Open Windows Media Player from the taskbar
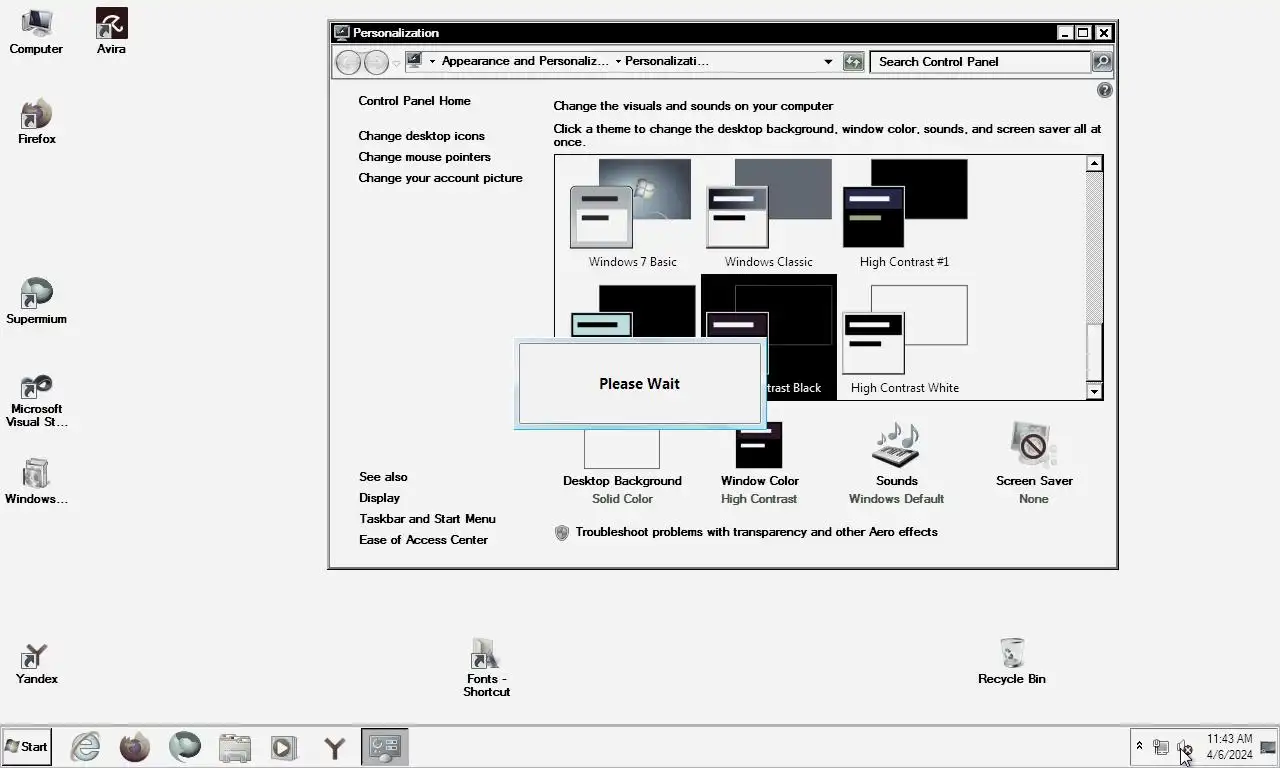This screenshot has width=1280, height=768. click(x=284, y=746)
